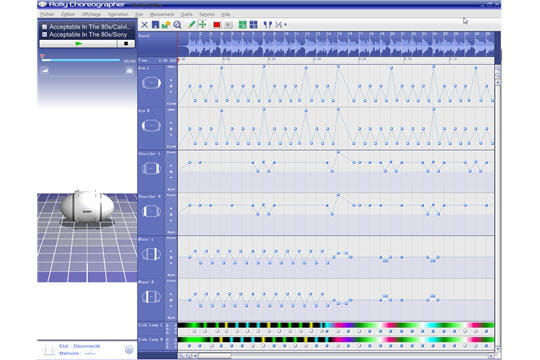Click the black stop button

(x=126, y=44)
